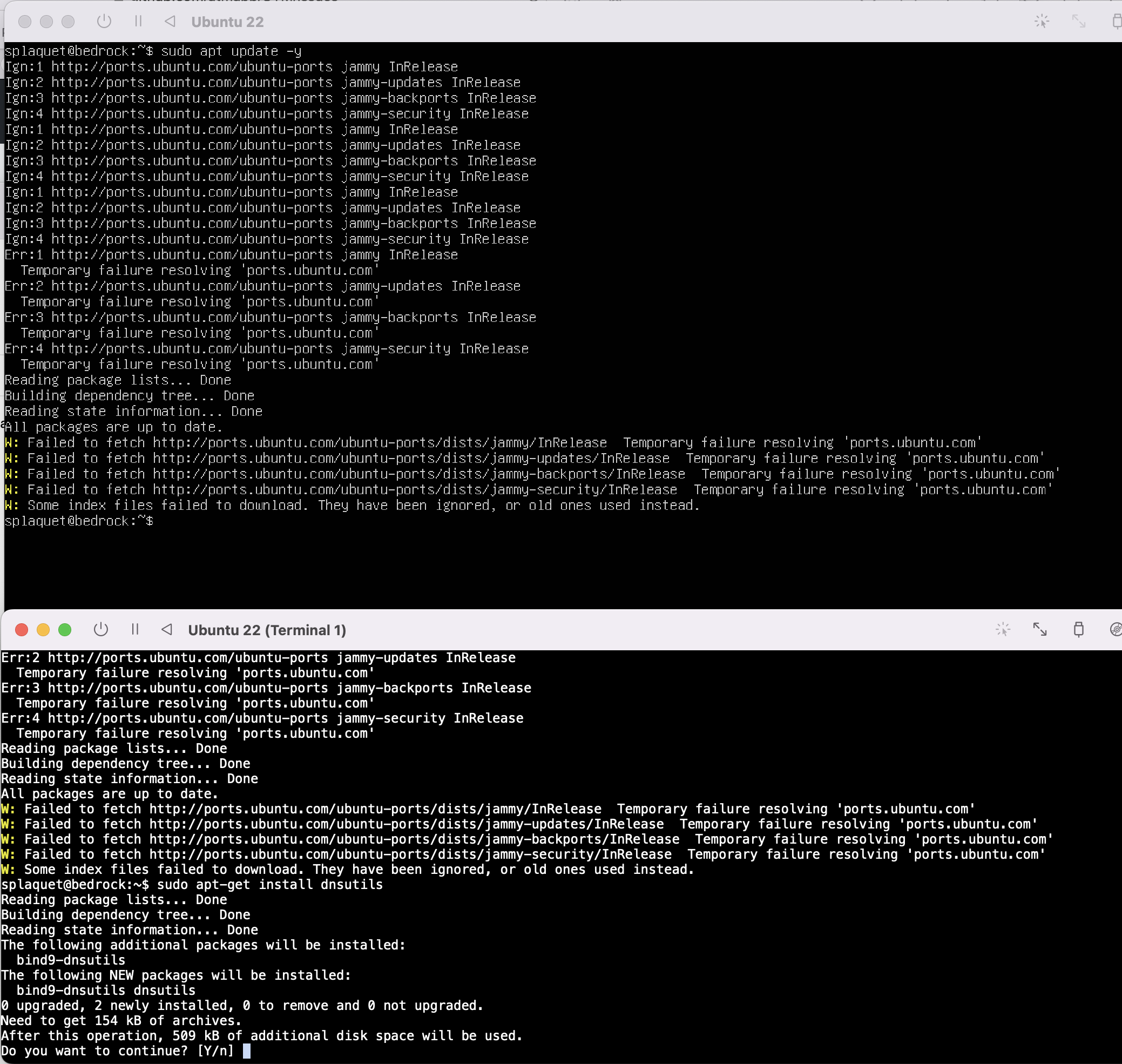This screenshot has width=1122, height=1064.
Task: Pause the Terminal 1 virtual machine
Action: (136, 630)
